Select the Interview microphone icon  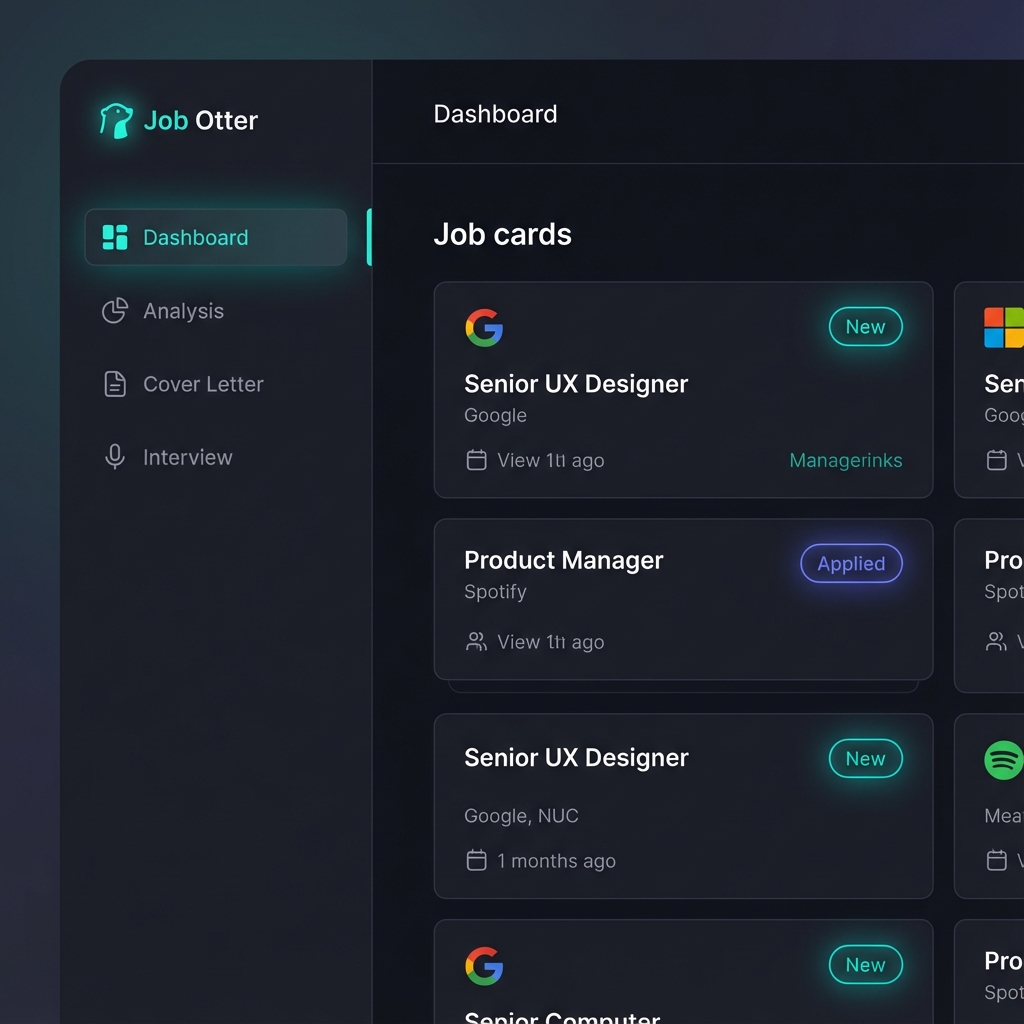(113, 457)
